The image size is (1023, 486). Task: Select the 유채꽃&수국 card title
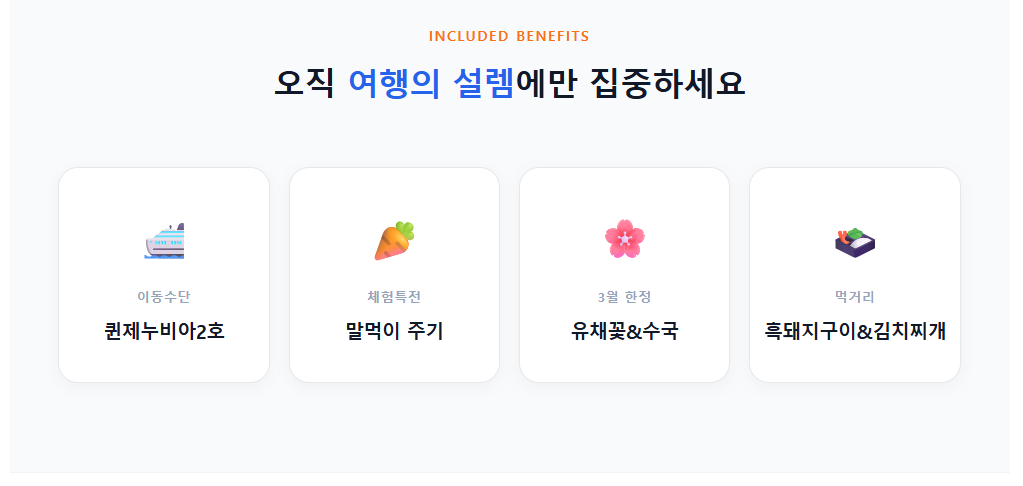coord(624,331)
